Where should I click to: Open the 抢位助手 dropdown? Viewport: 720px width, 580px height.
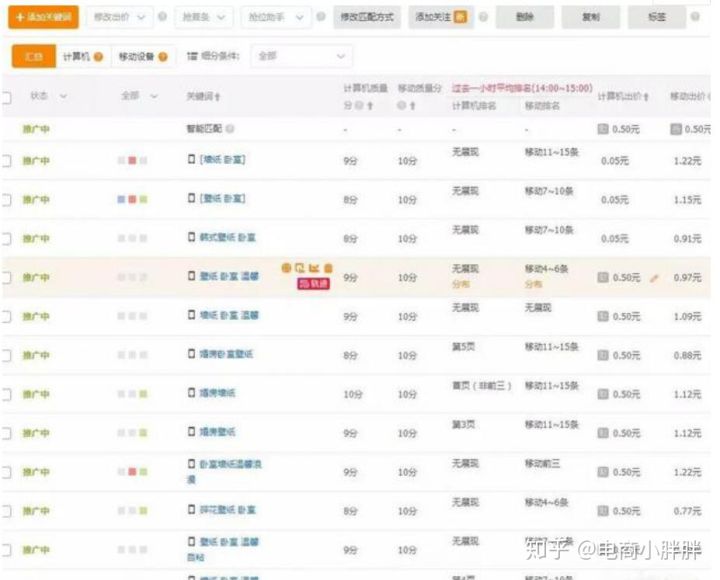click(275, 17)
